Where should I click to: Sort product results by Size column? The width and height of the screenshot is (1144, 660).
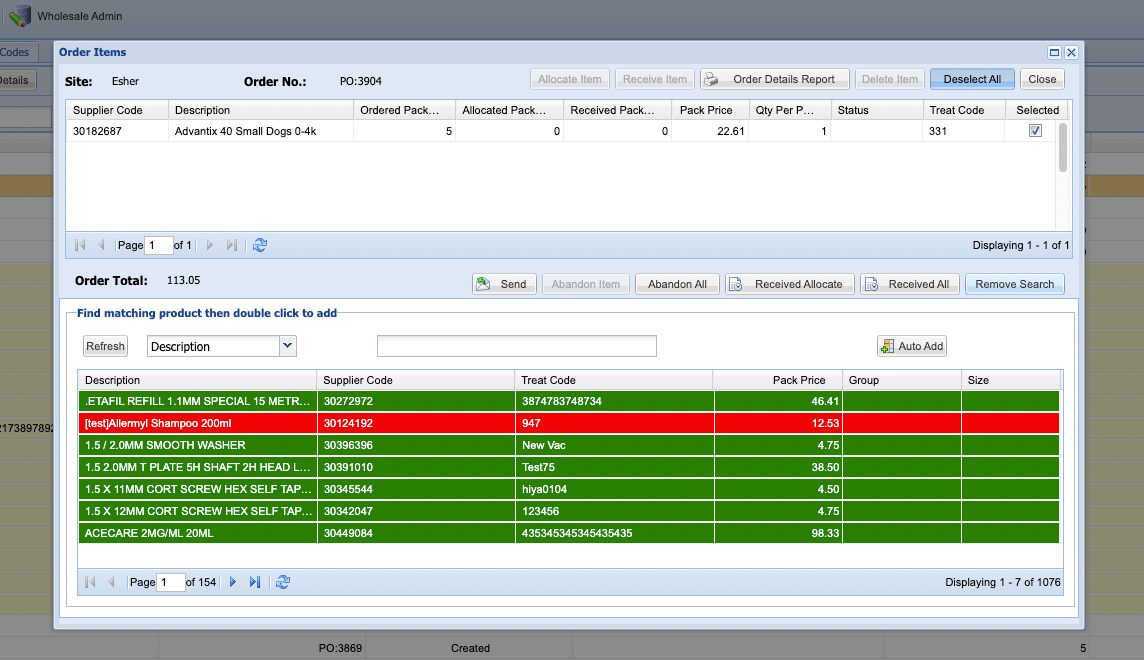click(1011, 380)
